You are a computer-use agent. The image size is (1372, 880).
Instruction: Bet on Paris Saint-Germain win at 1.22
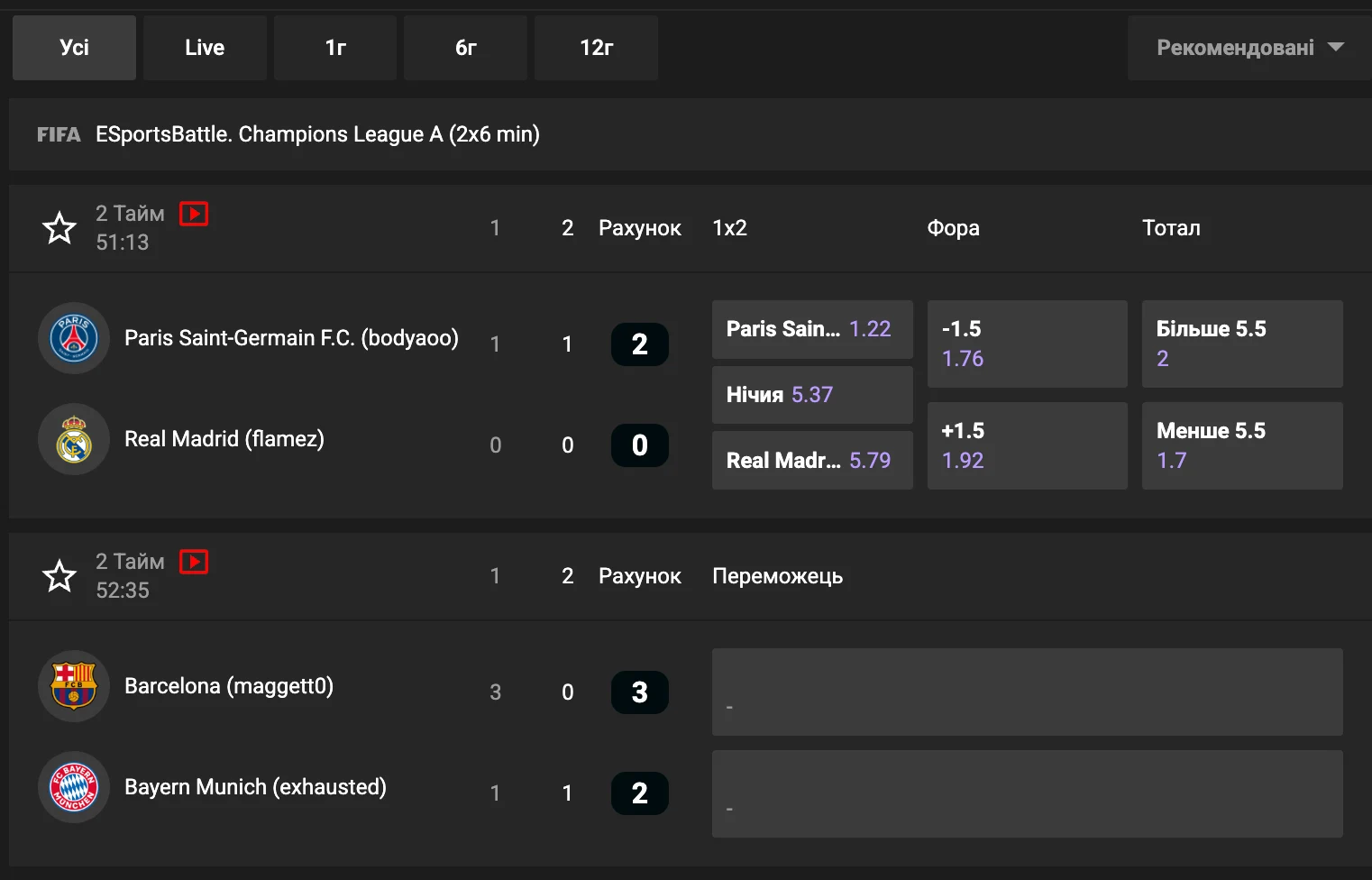click(x=811, y=329)
